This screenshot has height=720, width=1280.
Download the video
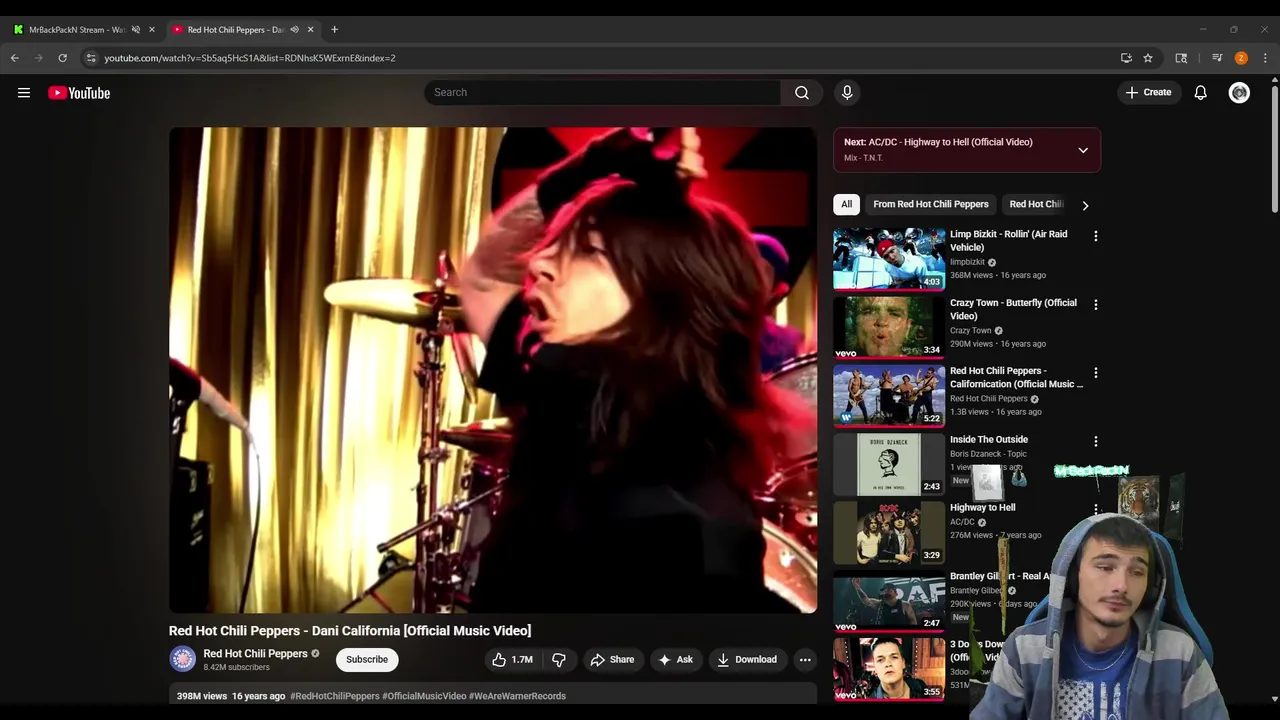(x=747, y=660)
